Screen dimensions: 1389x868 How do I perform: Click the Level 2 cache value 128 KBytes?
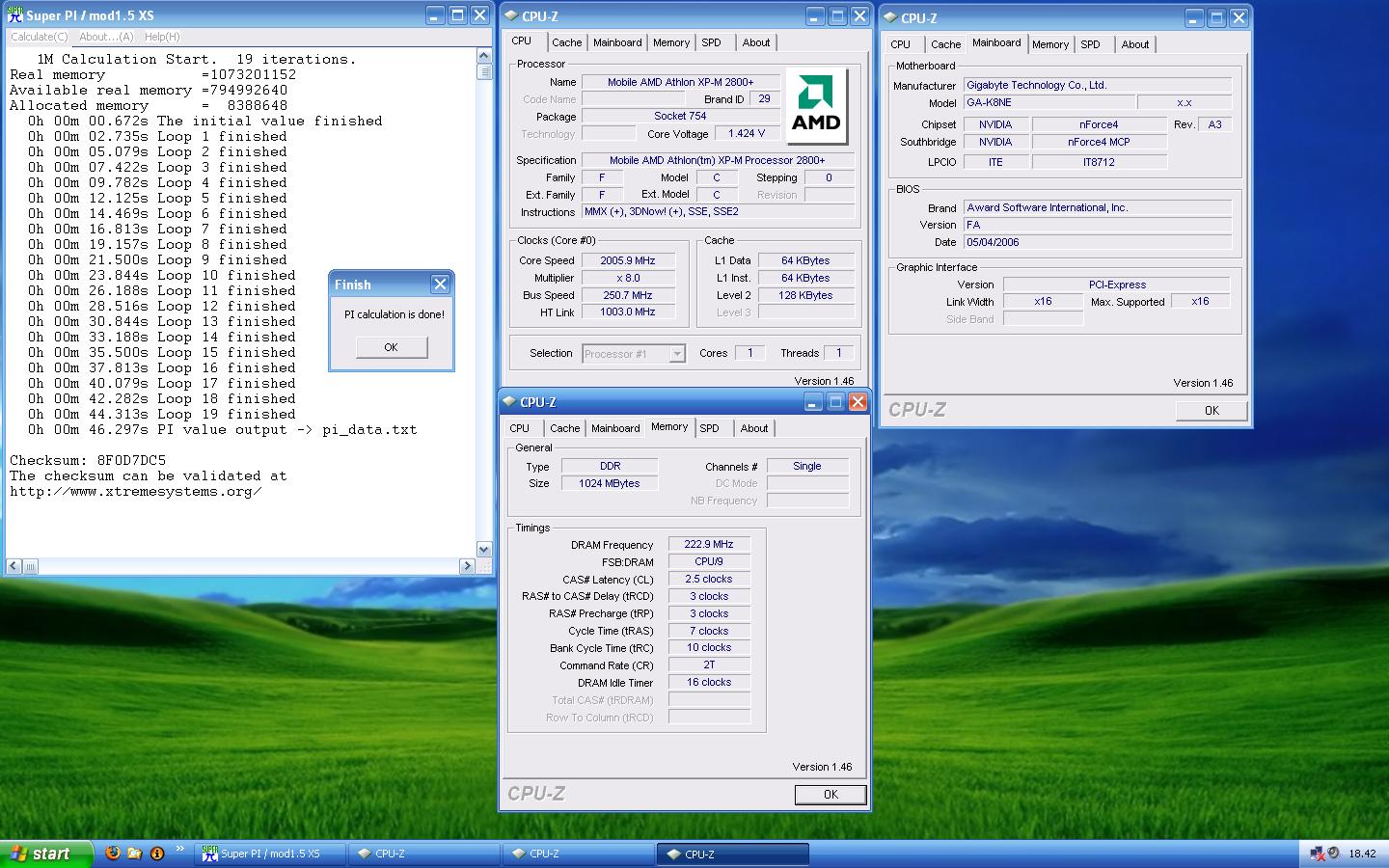tap(805, 295)
